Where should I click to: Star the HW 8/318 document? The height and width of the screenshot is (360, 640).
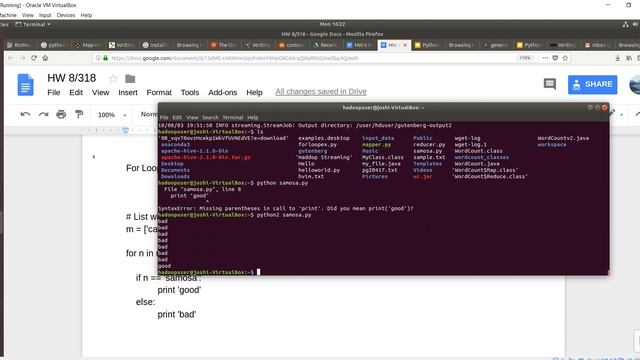113,78
